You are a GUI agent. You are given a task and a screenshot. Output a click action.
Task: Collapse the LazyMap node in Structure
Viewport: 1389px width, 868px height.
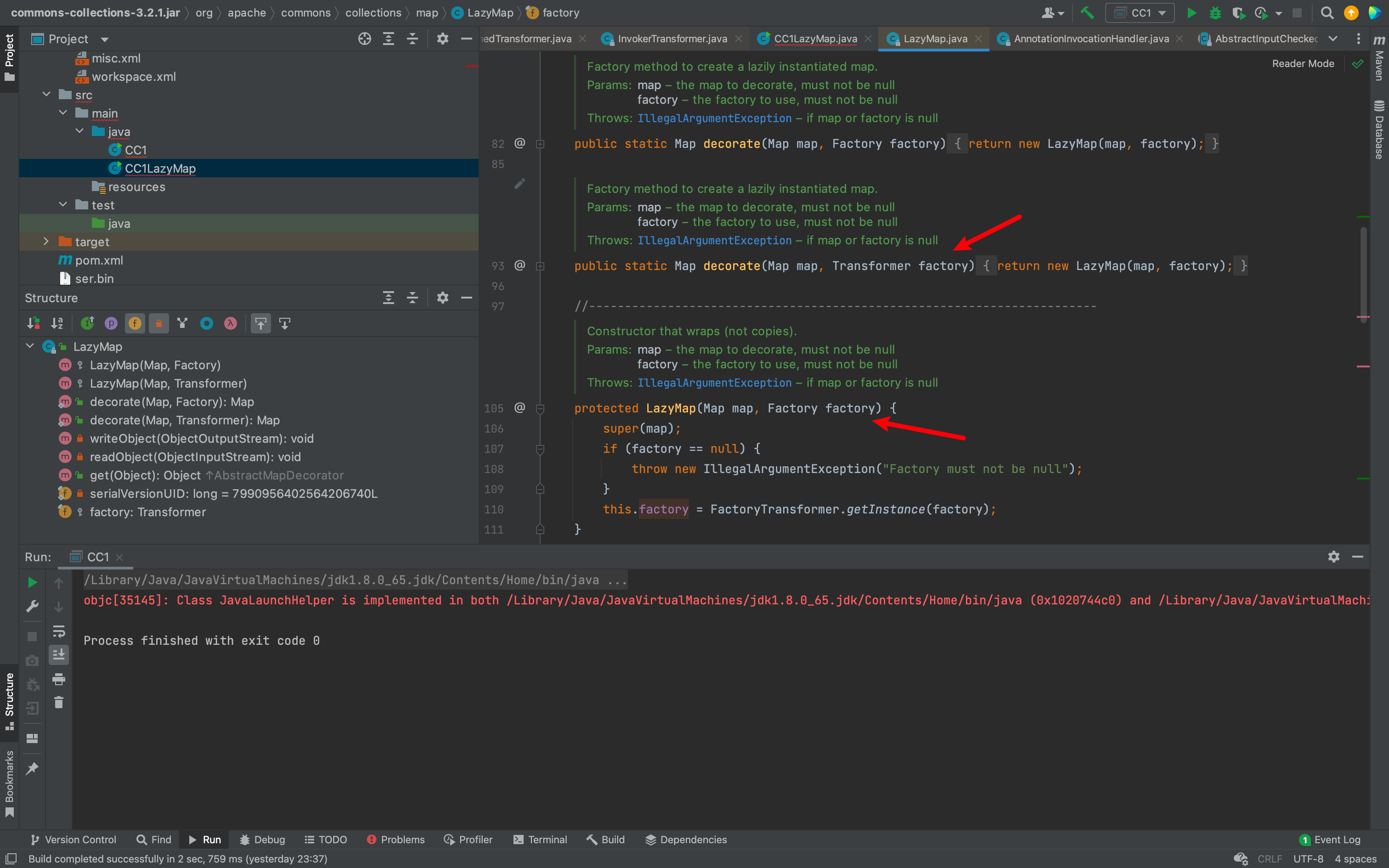30,346
